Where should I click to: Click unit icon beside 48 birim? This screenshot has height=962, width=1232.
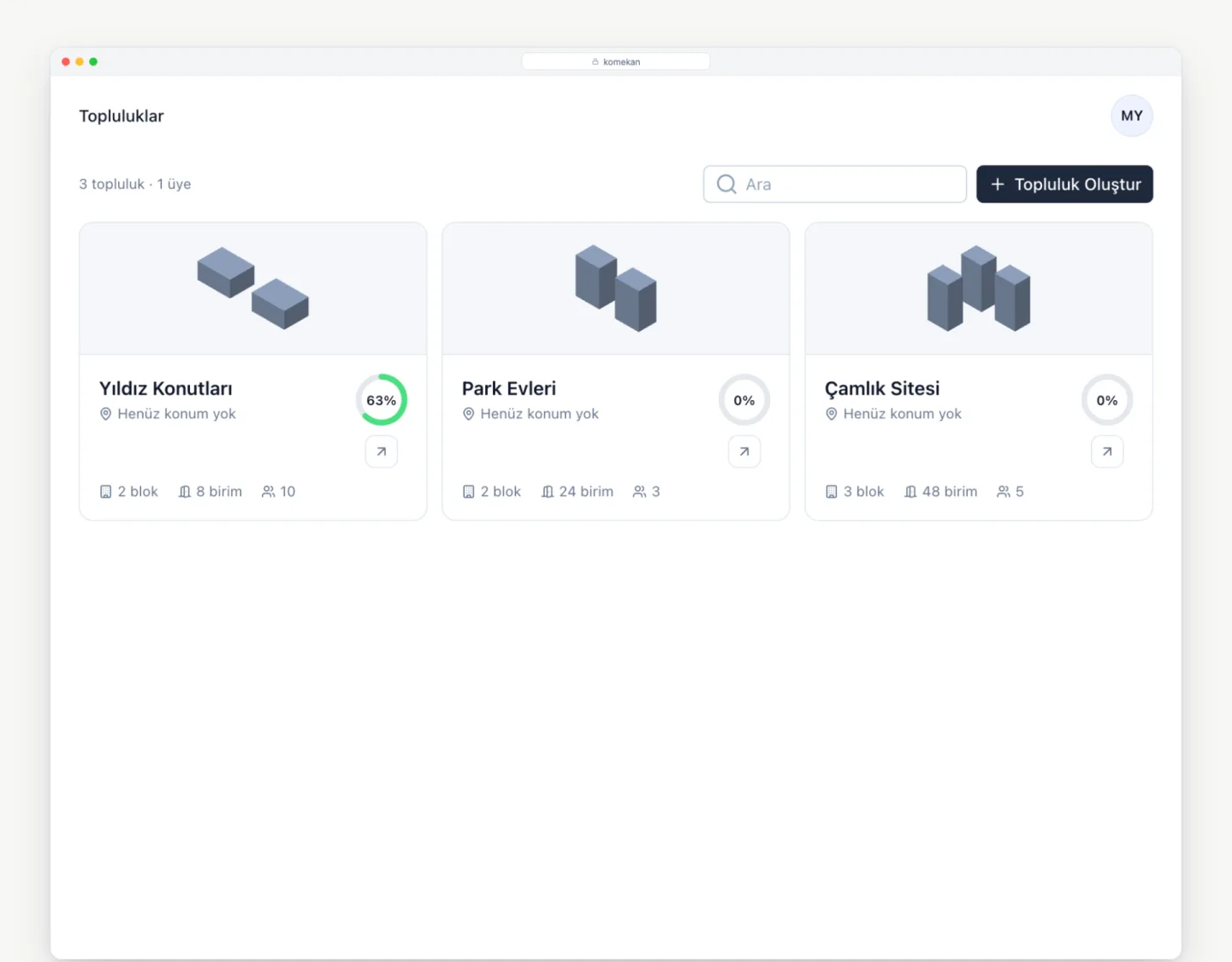tap(910, 492)
